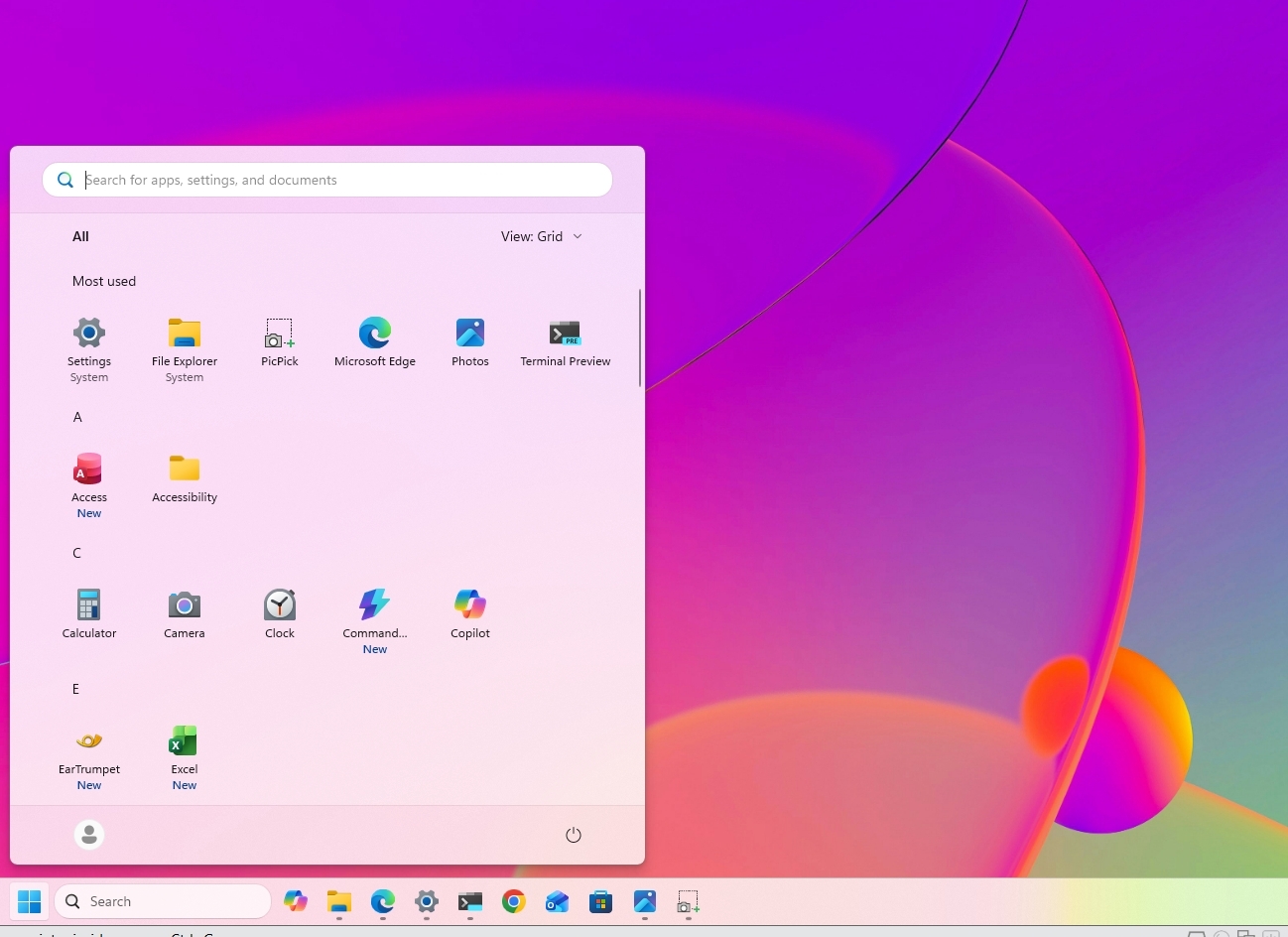Launch the Photos app from the Start menu
Screen dimensions: 1288x937
point(470,342)
